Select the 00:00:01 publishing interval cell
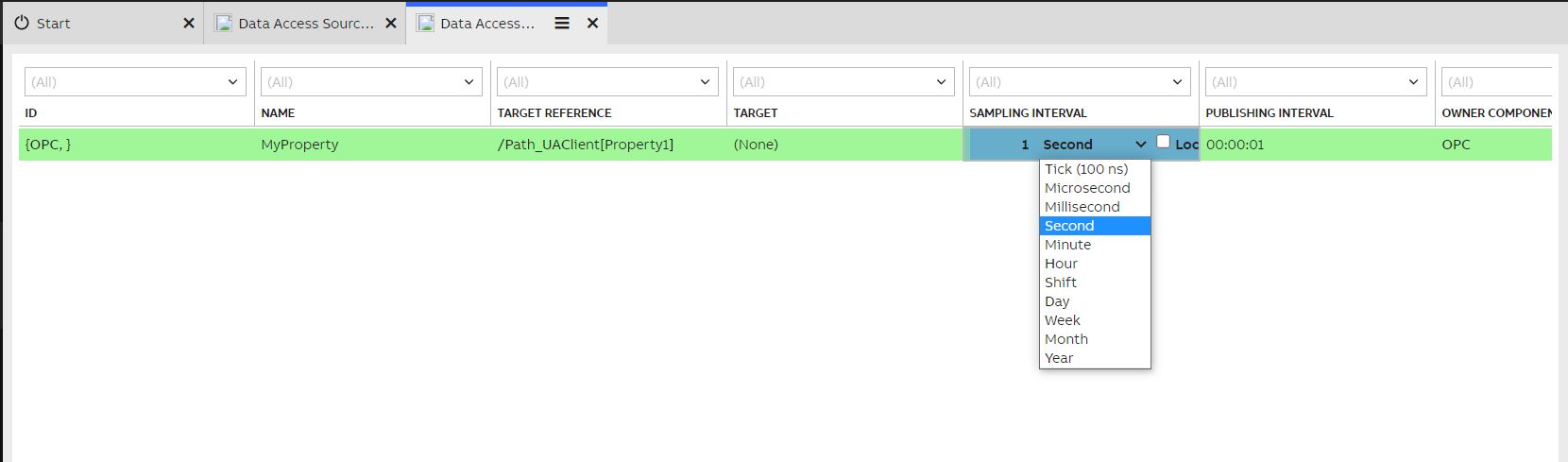 coord(1317,145)
